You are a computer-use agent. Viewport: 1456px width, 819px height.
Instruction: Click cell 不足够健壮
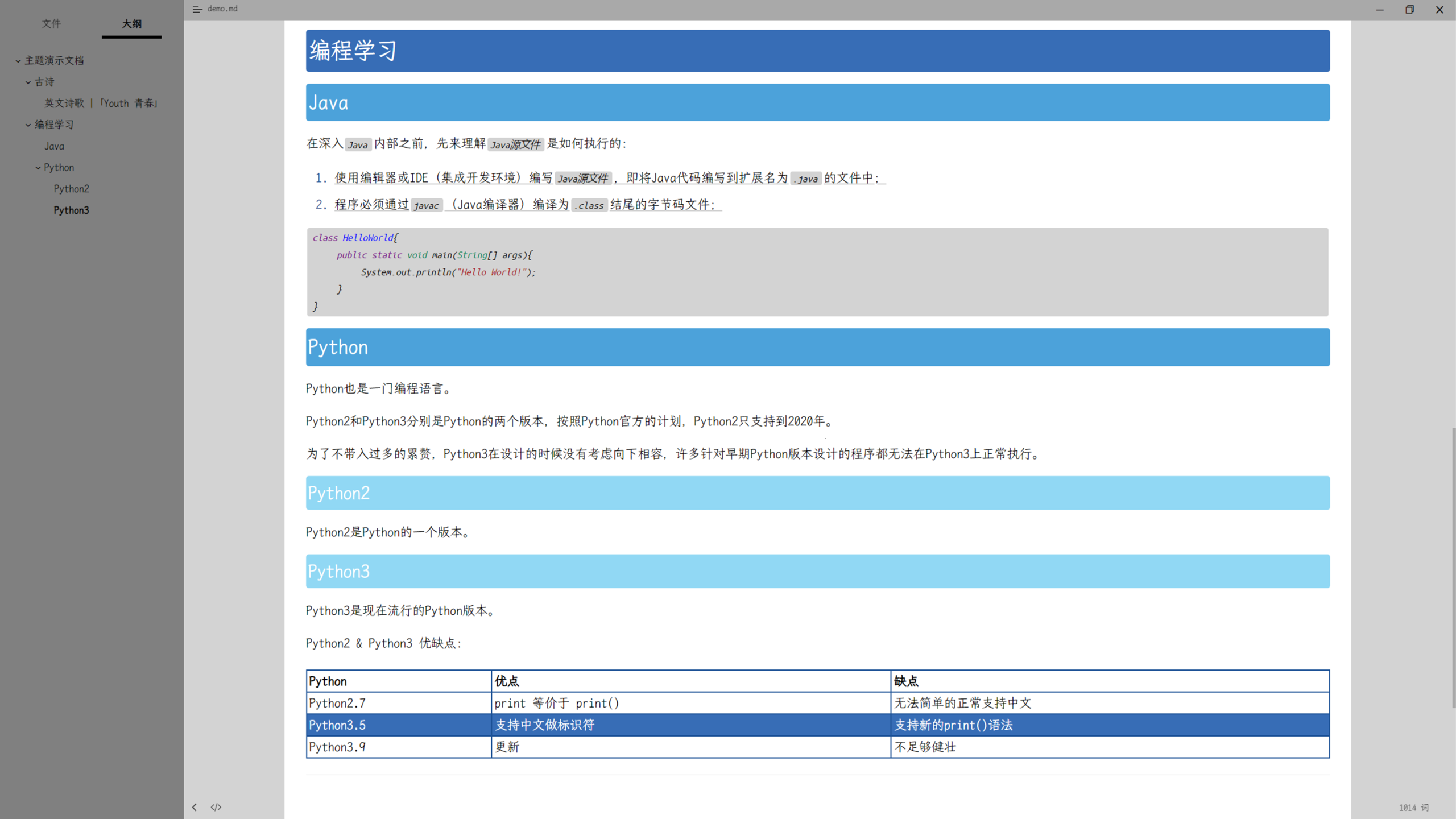click(x=1110, y=747)
